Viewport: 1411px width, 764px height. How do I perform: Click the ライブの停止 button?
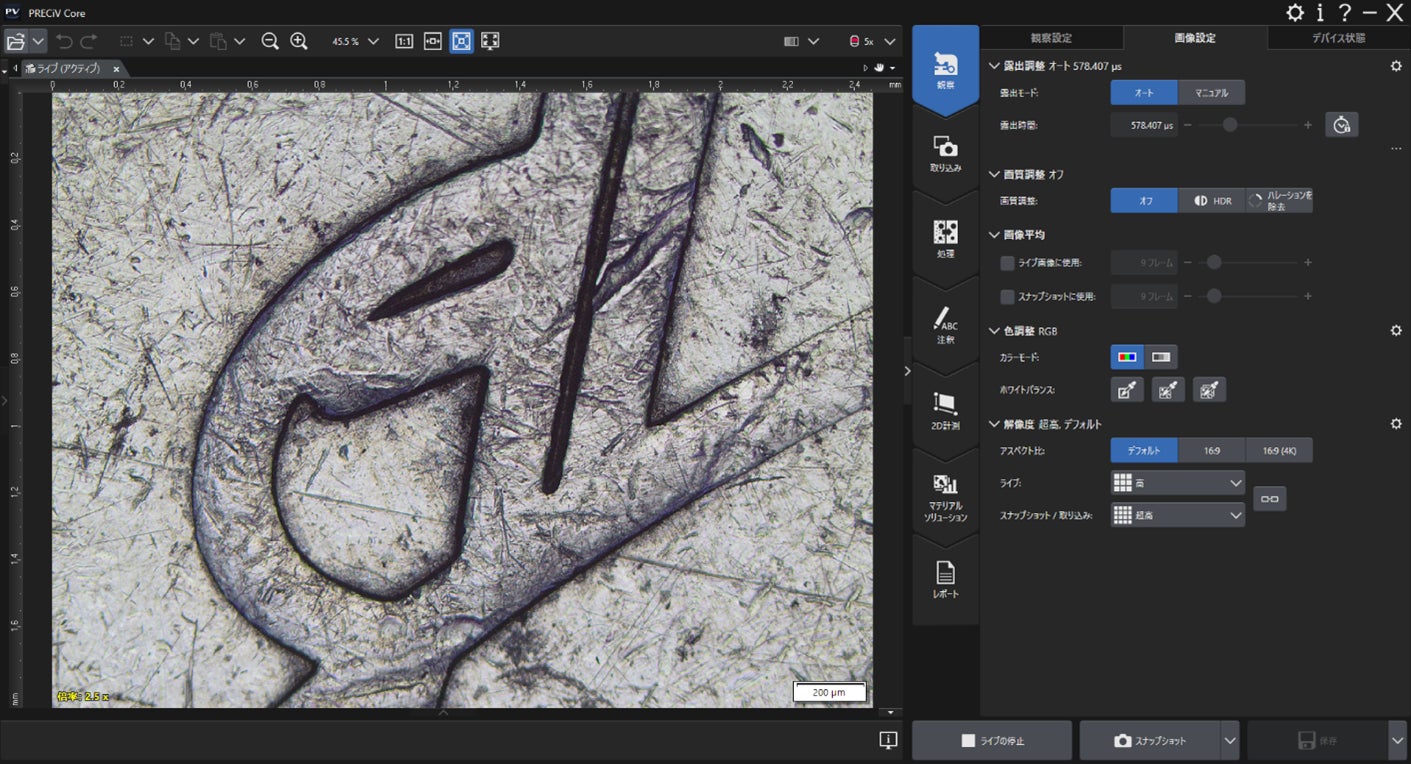[992, 741]
